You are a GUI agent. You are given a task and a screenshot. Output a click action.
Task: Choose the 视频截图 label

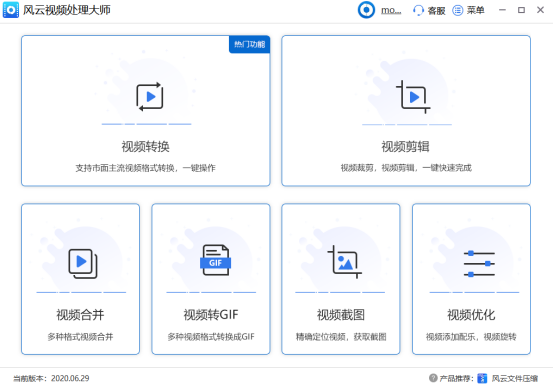(341, 315)
